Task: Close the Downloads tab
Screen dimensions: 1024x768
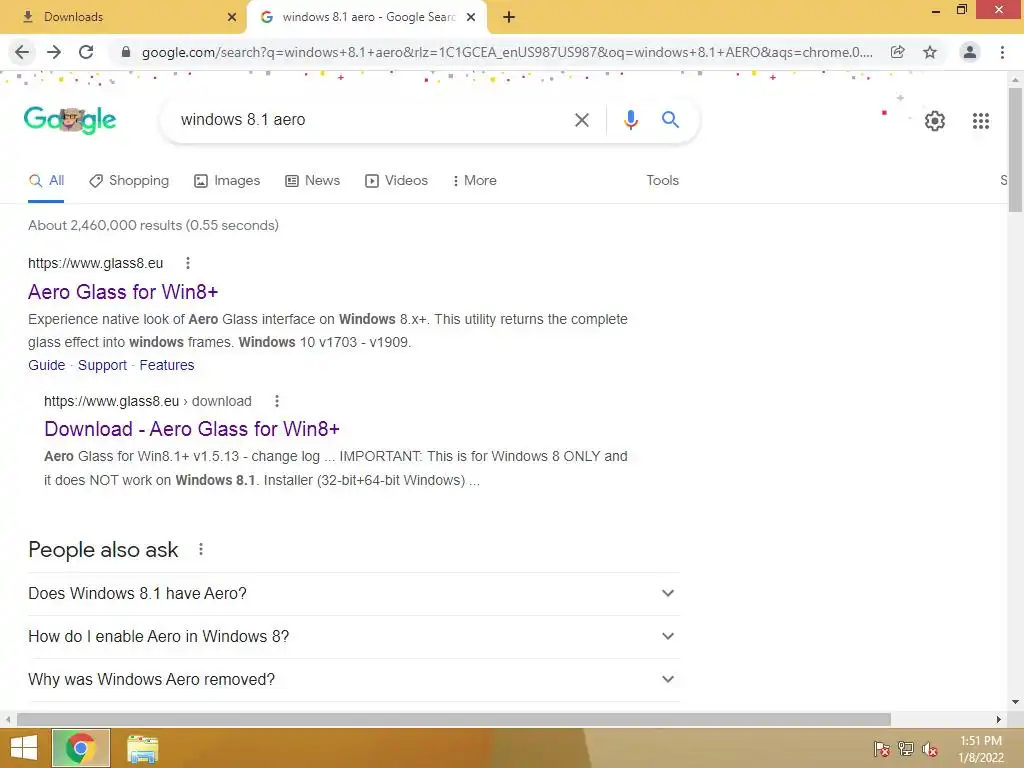Action: pyautogui.click(x=232, y=17)
